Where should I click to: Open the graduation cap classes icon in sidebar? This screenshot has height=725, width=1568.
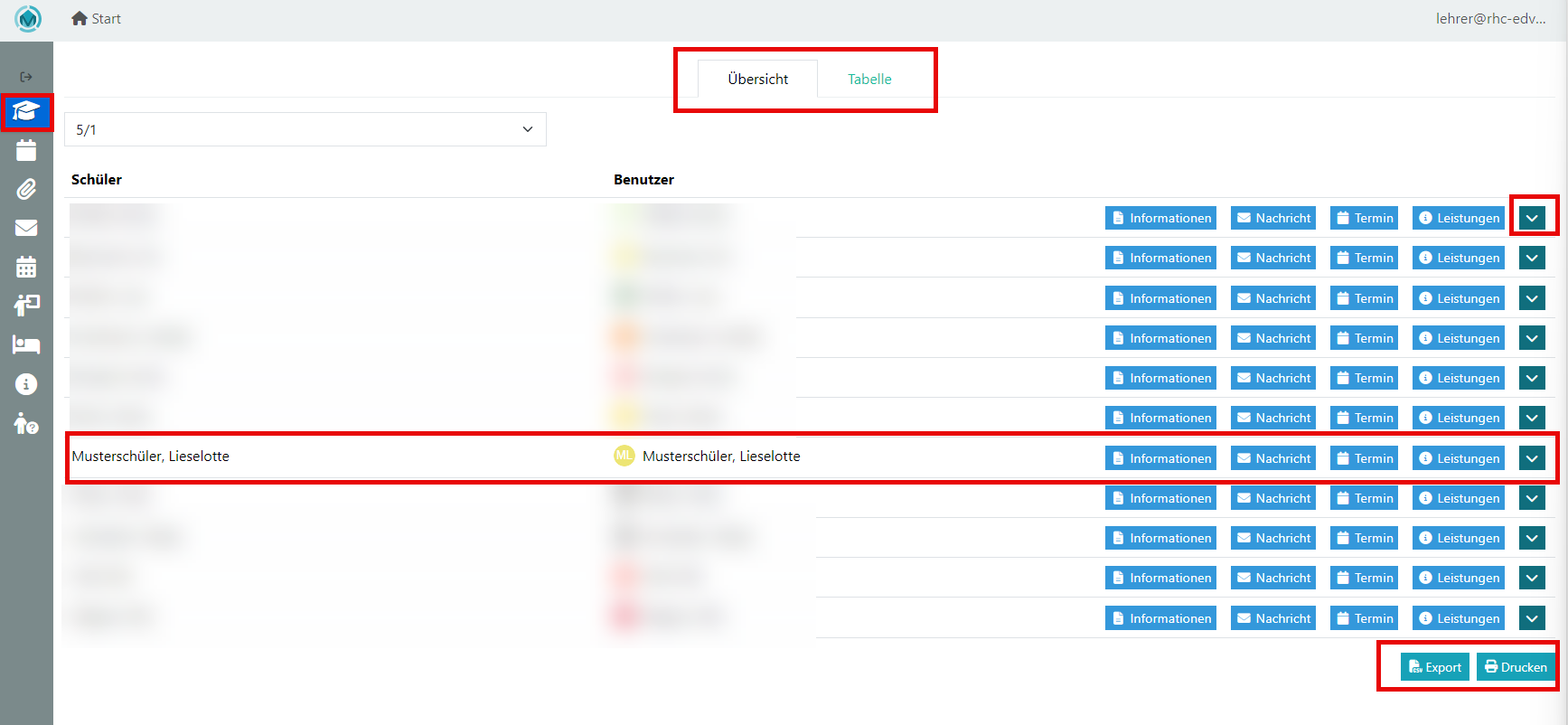coord(26,112)
